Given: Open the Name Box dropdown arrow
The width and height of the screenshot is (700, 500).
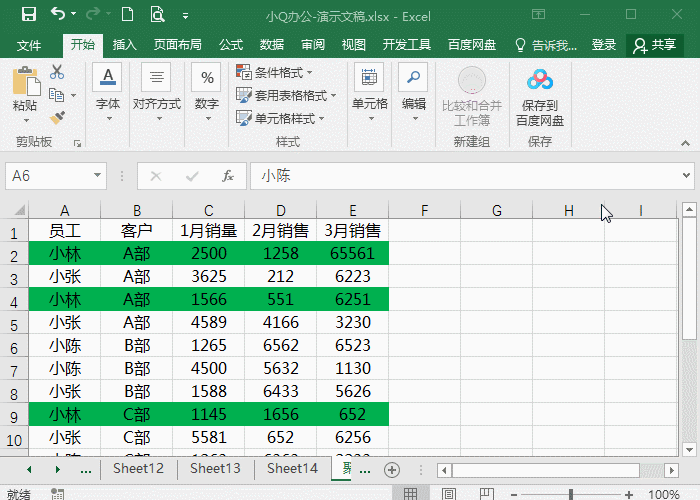Looking at the screenshot, I should click(97, 175).
